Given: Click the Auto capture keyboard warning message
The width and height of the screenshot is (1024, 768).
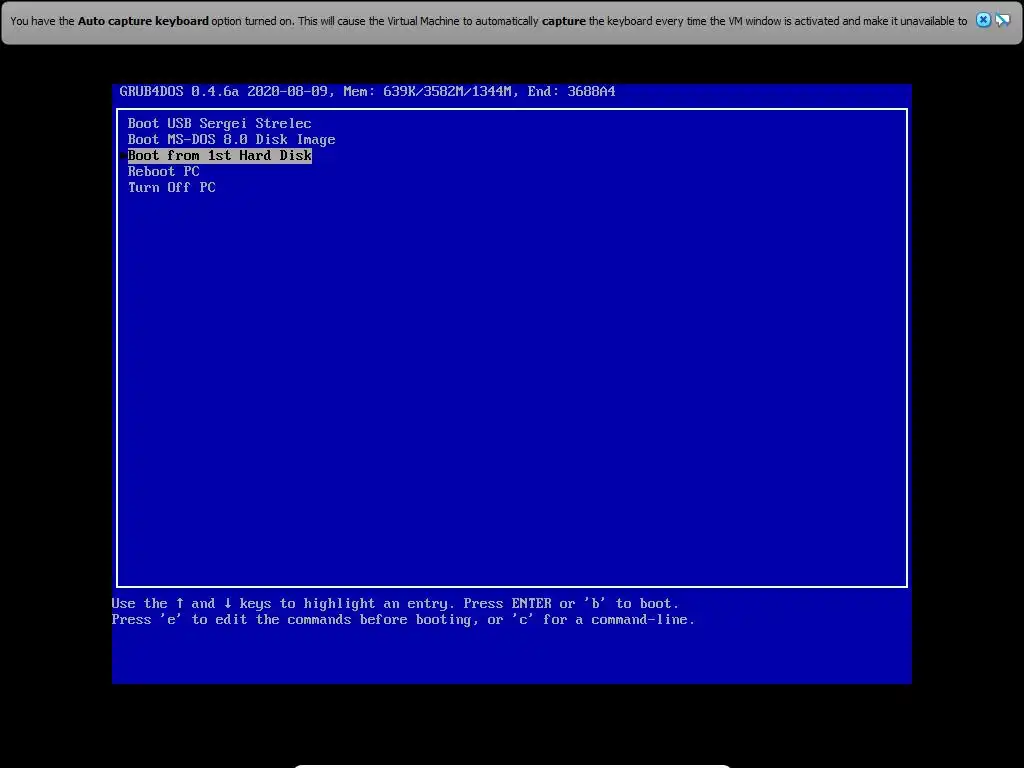Looking at the screenshot, I should point(488,21).
